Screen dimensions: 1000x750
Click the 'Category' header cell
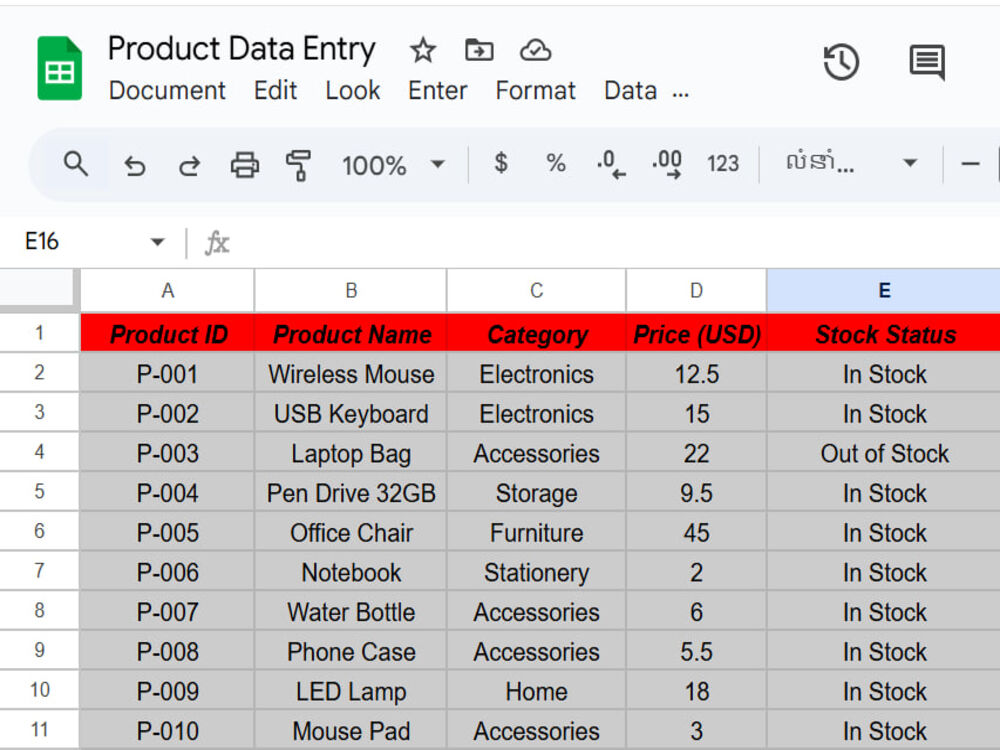536,334
